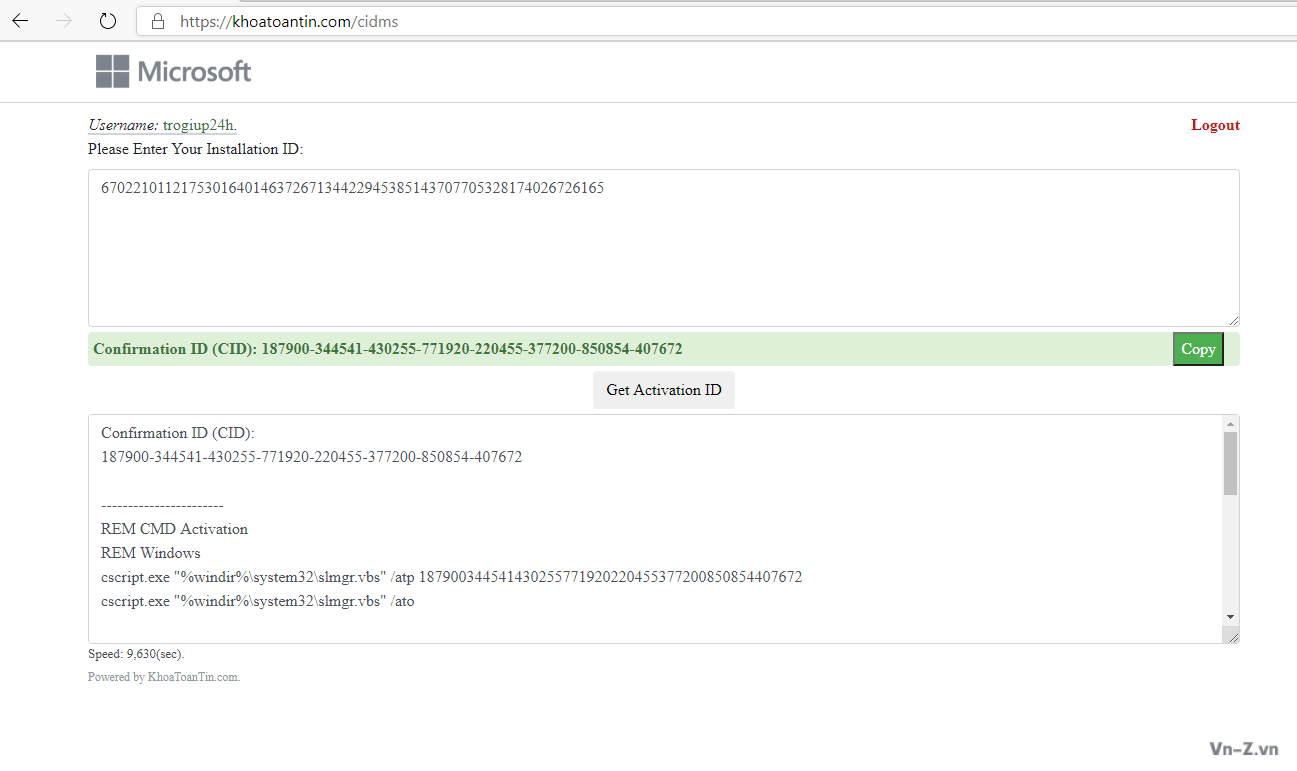The width and height of the screenshot is (1297, 771).
Task: Click the browser forward arrow
Action: coord(65,21)
